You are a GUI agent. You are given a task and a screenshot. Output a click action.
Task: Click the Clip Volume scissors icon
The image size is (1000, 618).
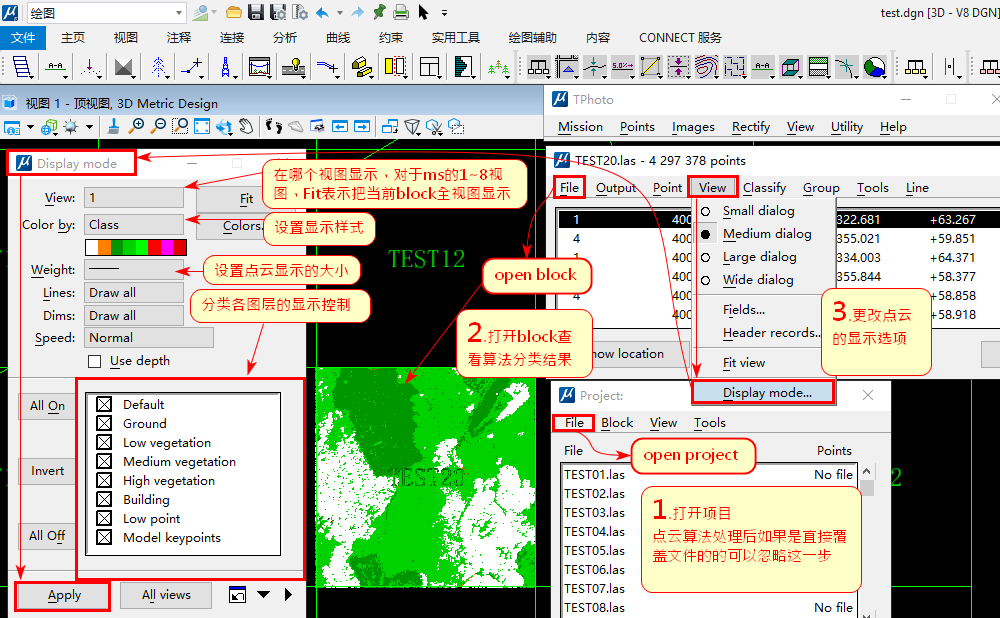coord(434,127)
